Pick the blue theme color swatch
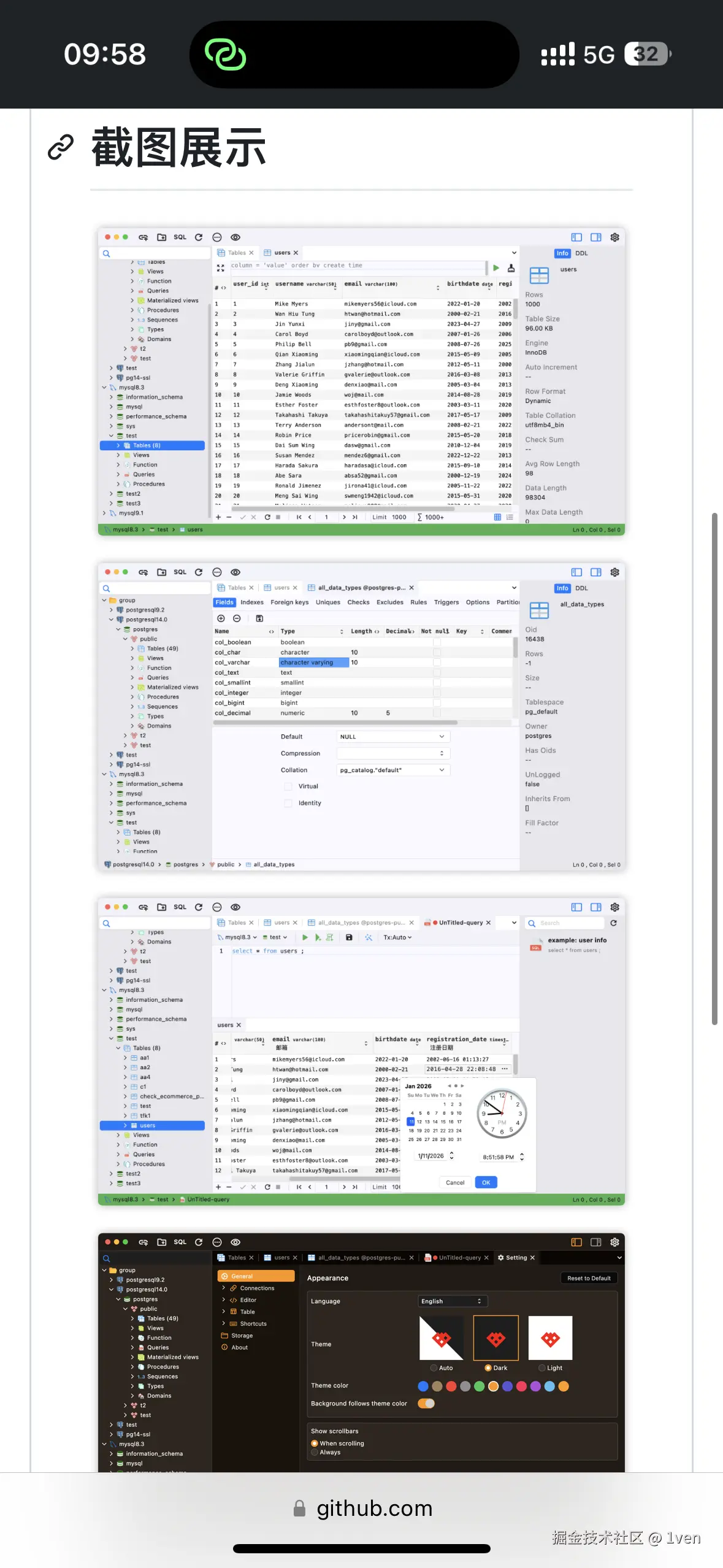 pyautogui.click(x=423, y=1386)
